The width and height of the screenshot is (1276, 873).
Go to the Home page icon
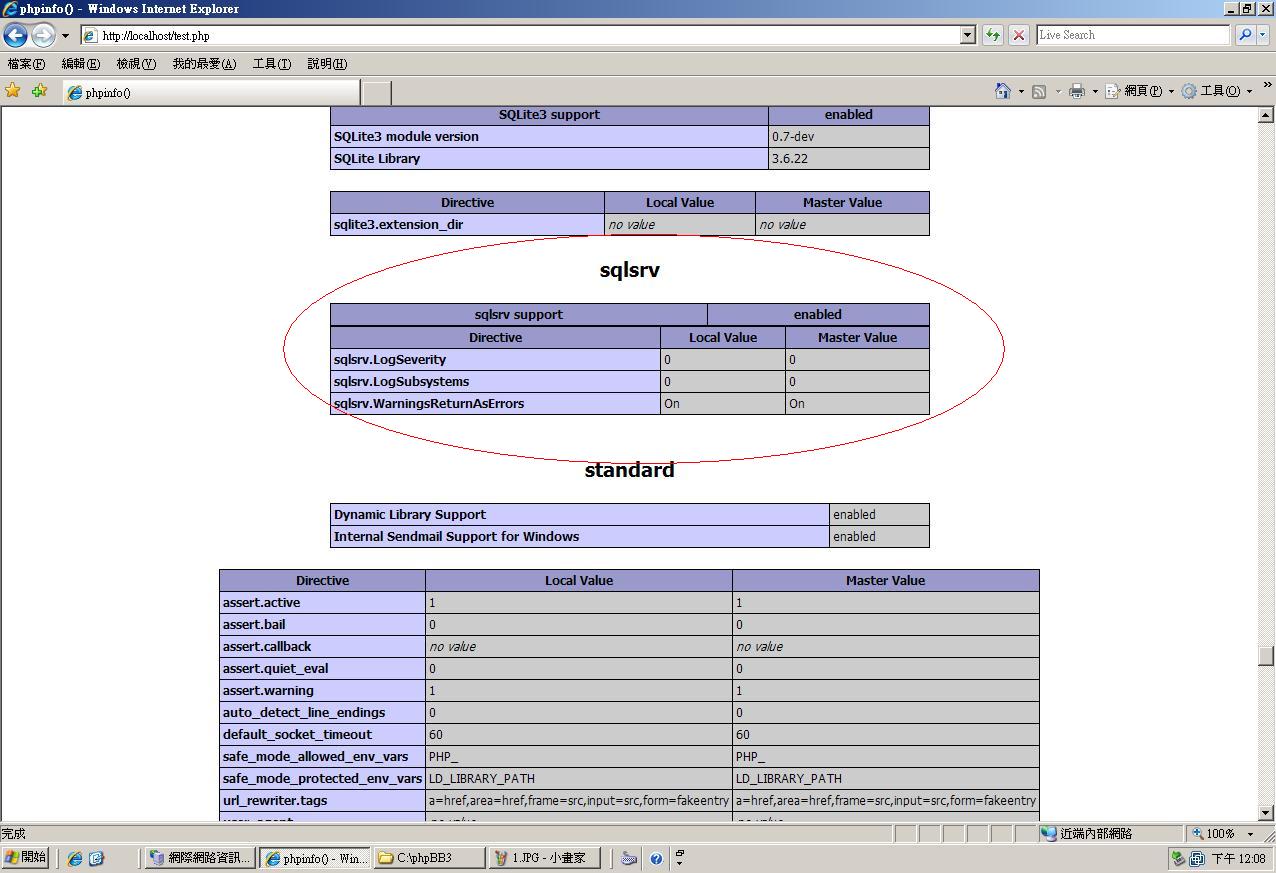point(1003,91)
